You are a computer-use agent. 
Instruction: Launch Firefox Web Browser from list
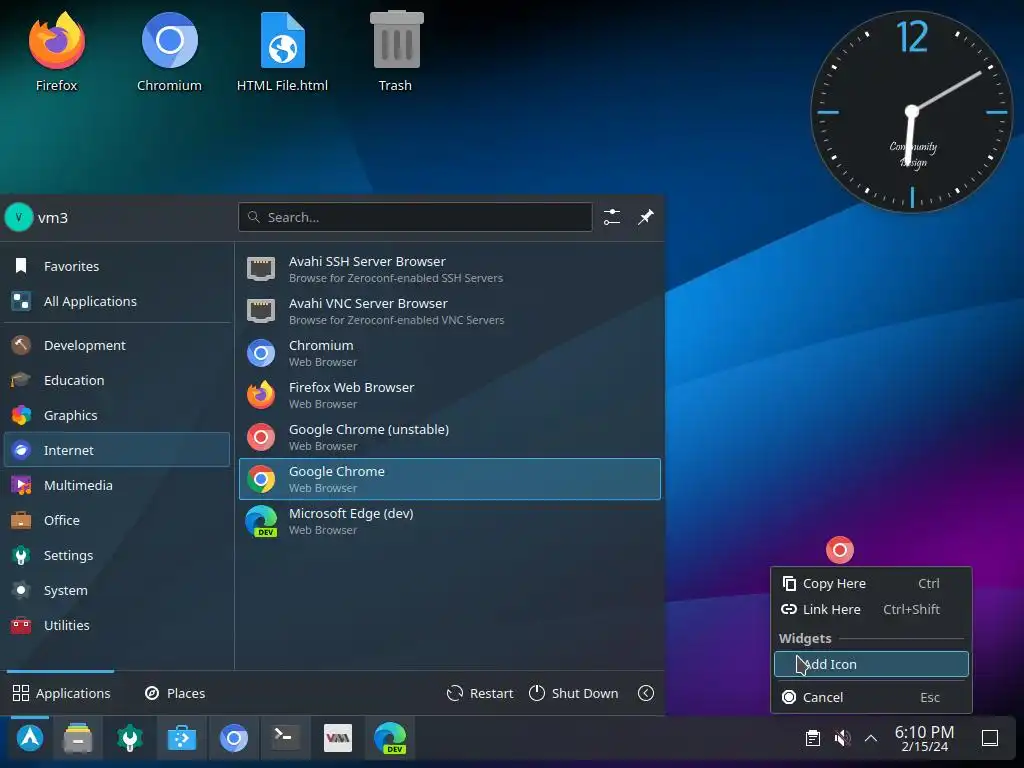pos(450,395)
